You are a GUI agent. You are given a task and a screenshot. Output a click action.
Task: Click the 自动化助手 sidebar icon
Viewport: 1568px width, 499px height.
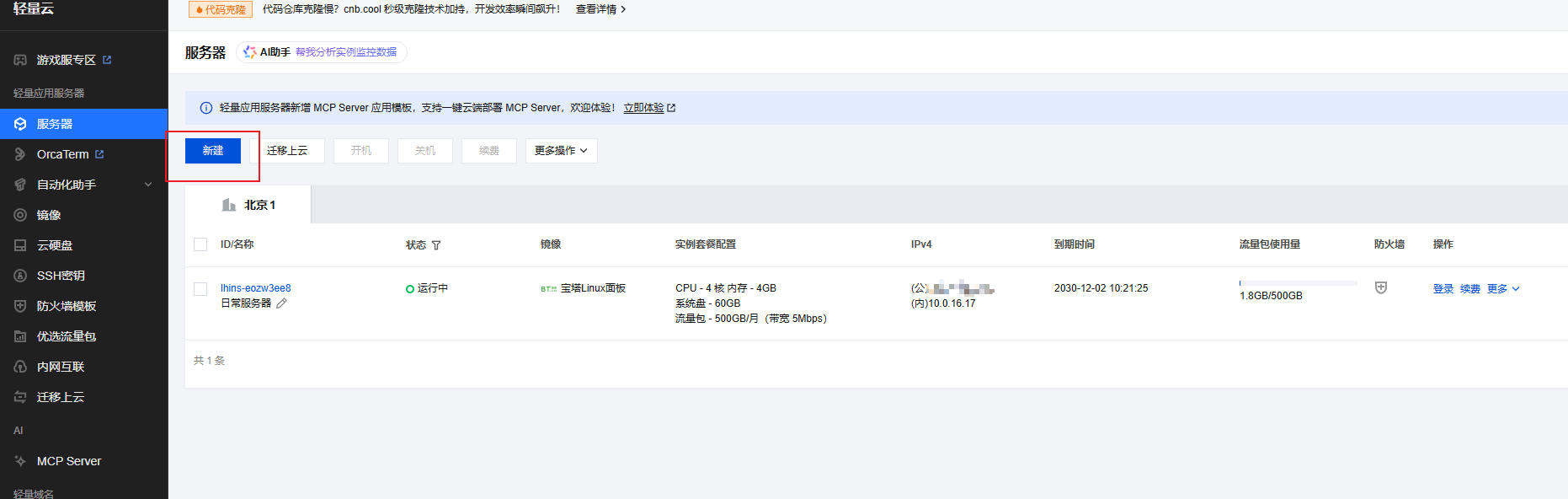point(20,185)
